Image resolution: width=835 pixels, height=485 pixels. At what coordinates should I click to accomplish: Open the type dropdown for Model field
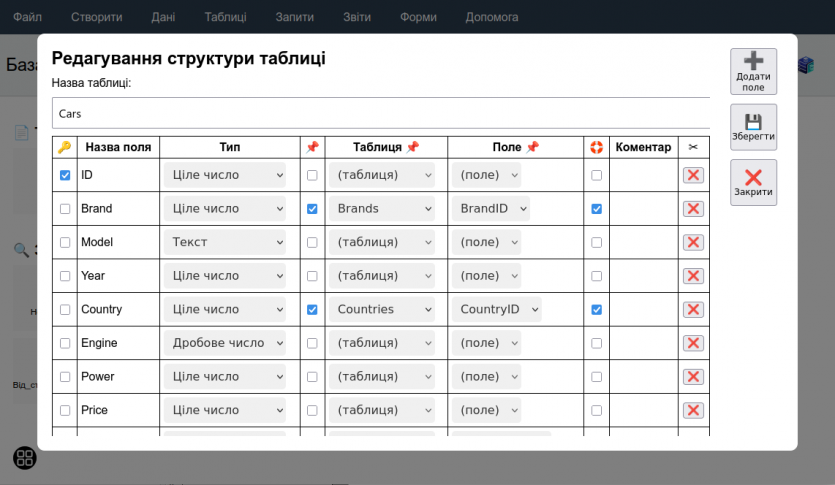[x=225, y=242]
